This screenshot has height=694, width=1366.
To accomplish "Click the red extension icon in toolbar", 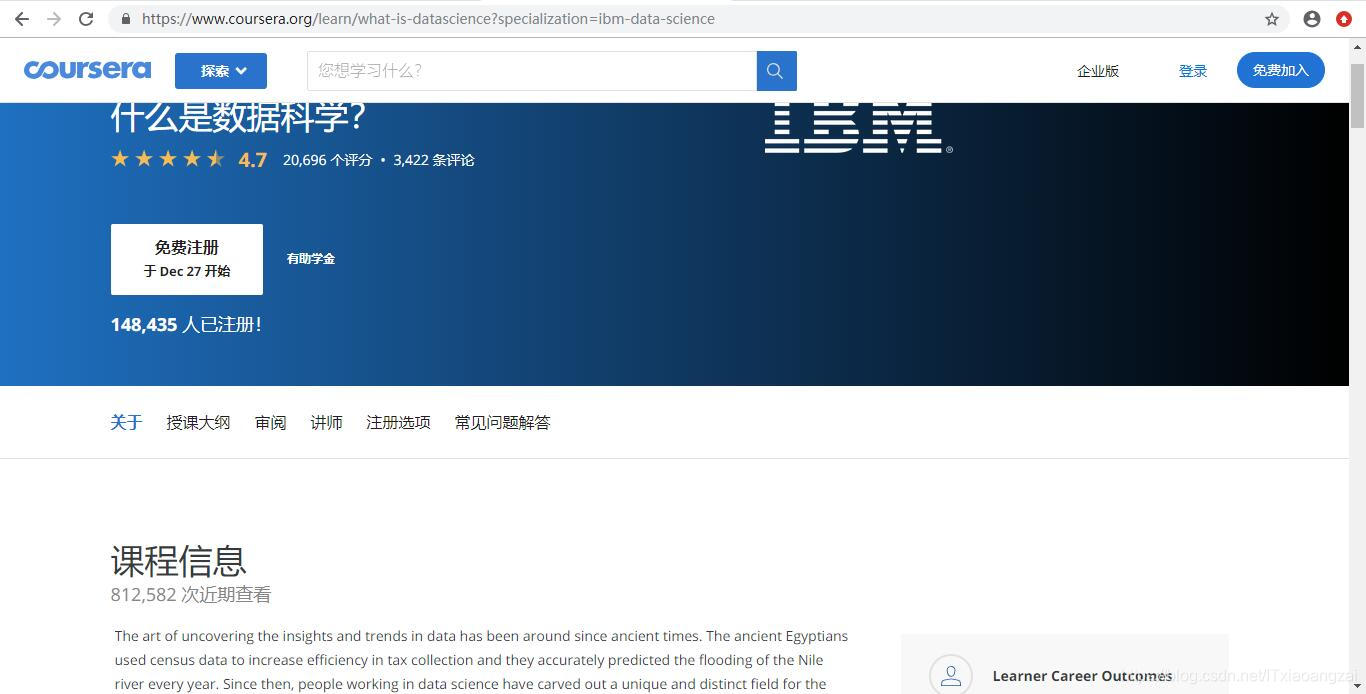I will [x=1344, y=19].
